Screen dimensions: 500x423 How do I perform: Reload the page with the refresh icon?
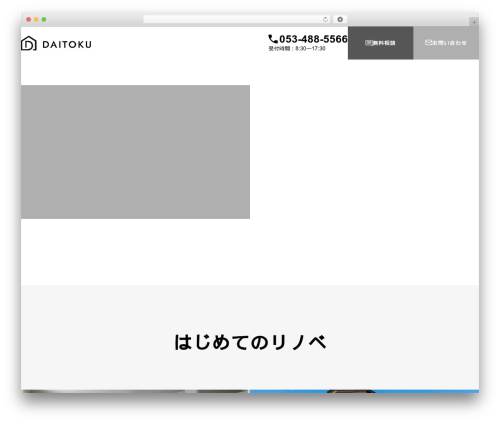(325, 19)
